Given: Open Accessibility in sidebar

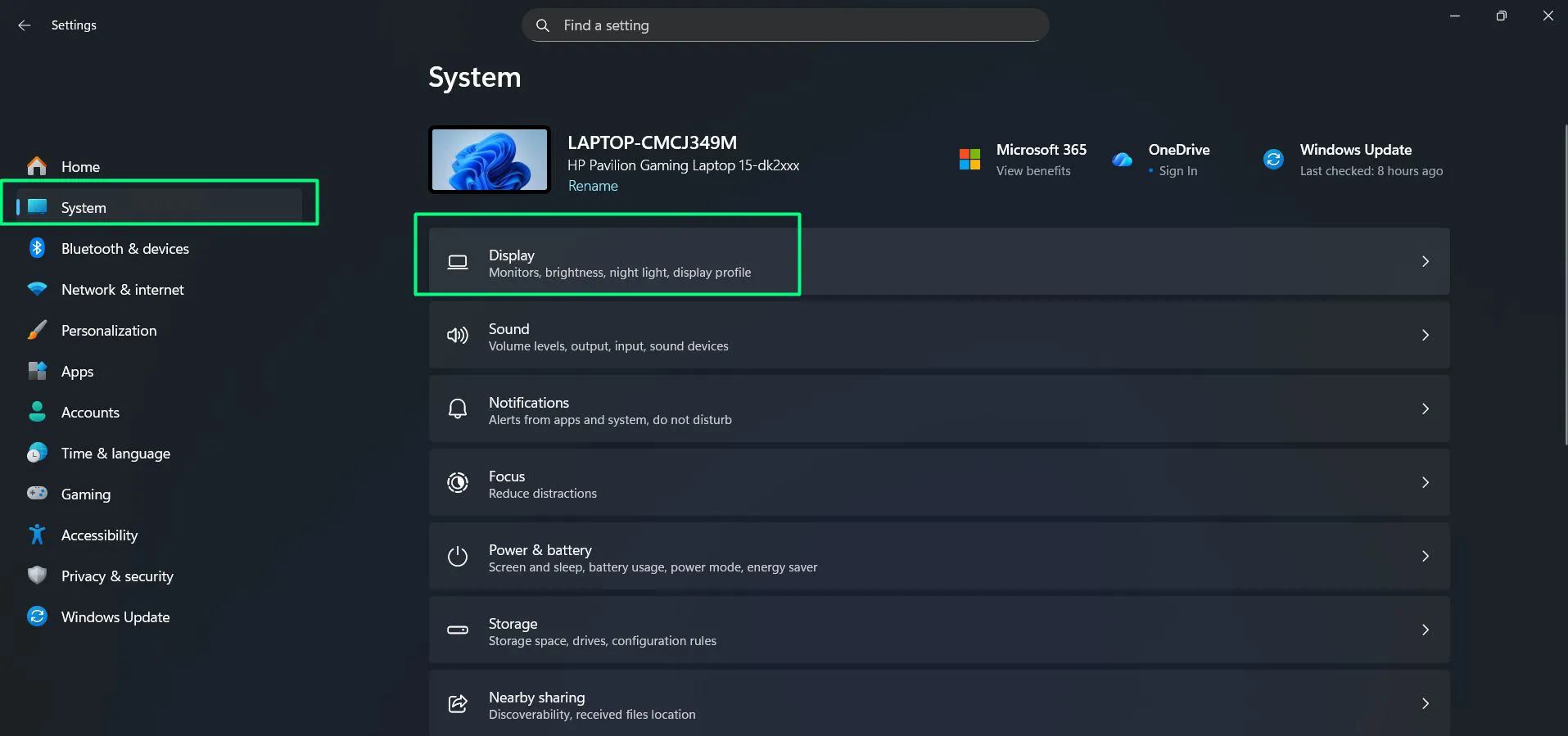Looking at the screenshot, I should tap(160, 535).
